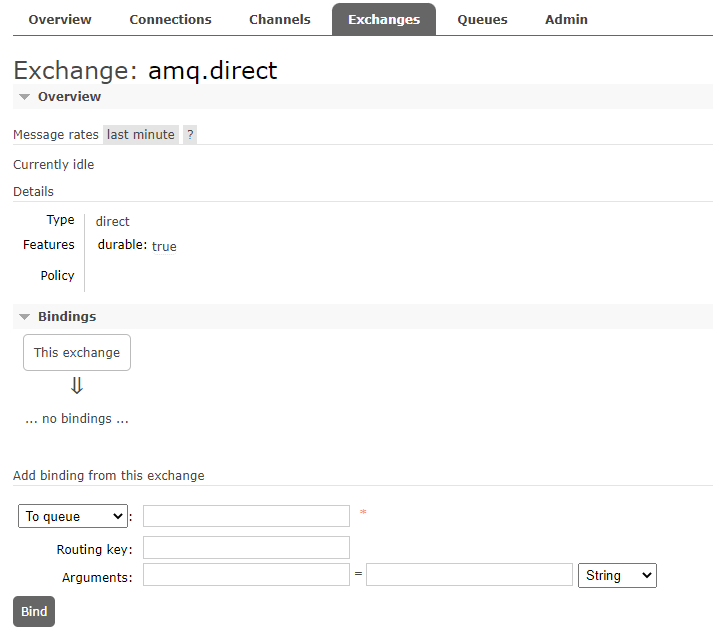
Task: Click the 'Message rates' label
Action: [56, 135]
